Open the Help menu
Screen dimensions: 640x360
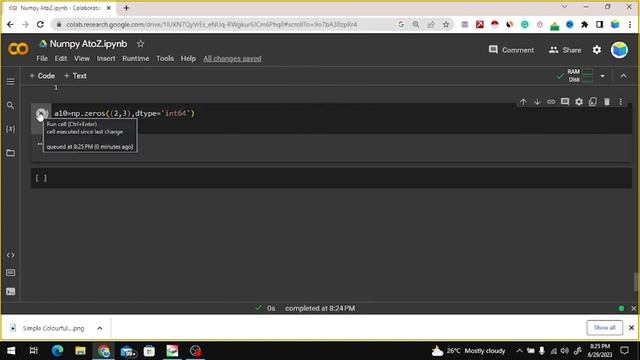point(188,58)
